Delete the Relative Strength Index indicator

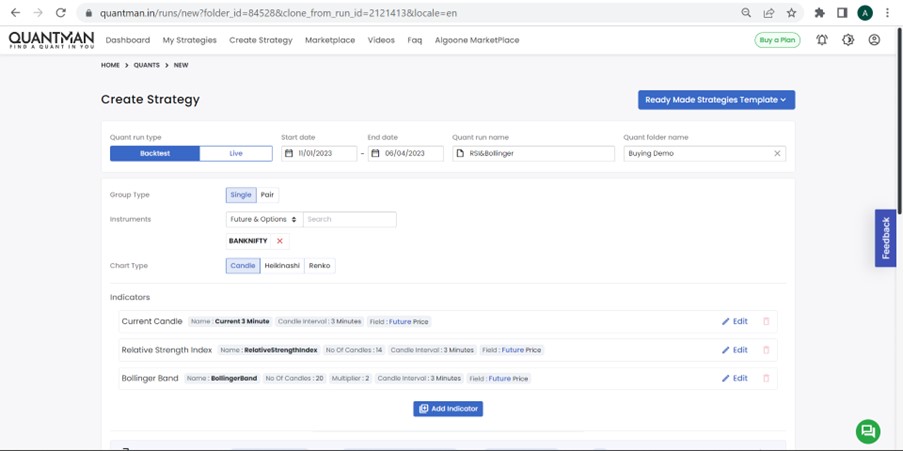[766, 350]
